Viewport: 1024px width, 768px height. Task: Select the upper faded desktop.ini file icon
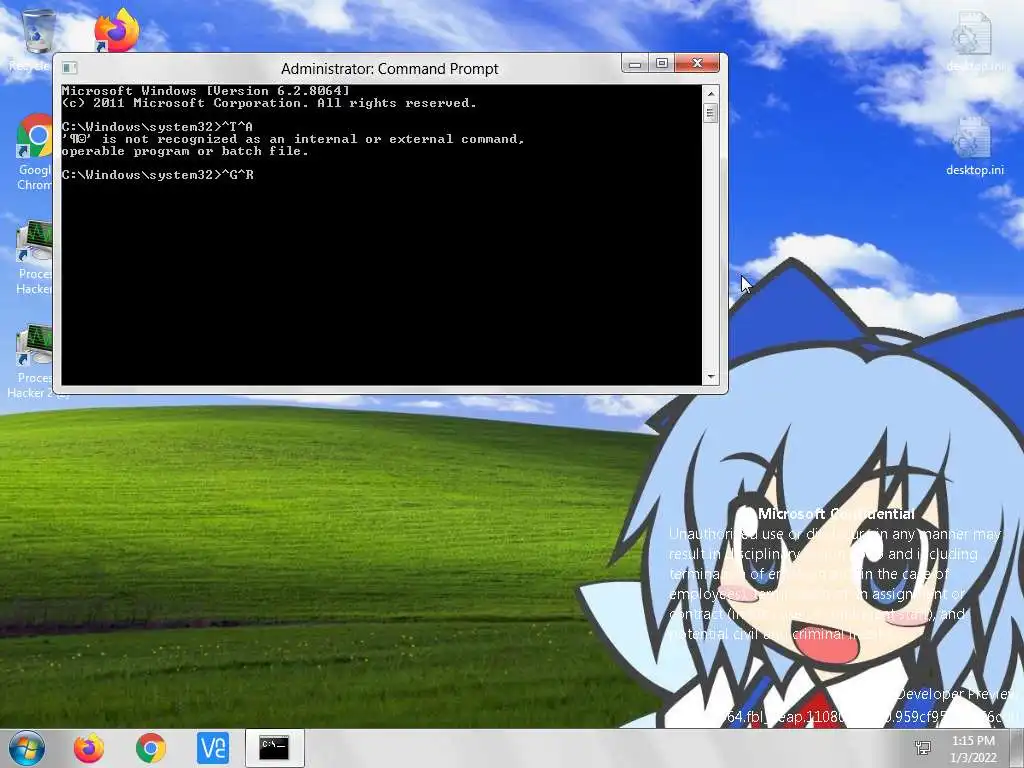coord(974,40)
